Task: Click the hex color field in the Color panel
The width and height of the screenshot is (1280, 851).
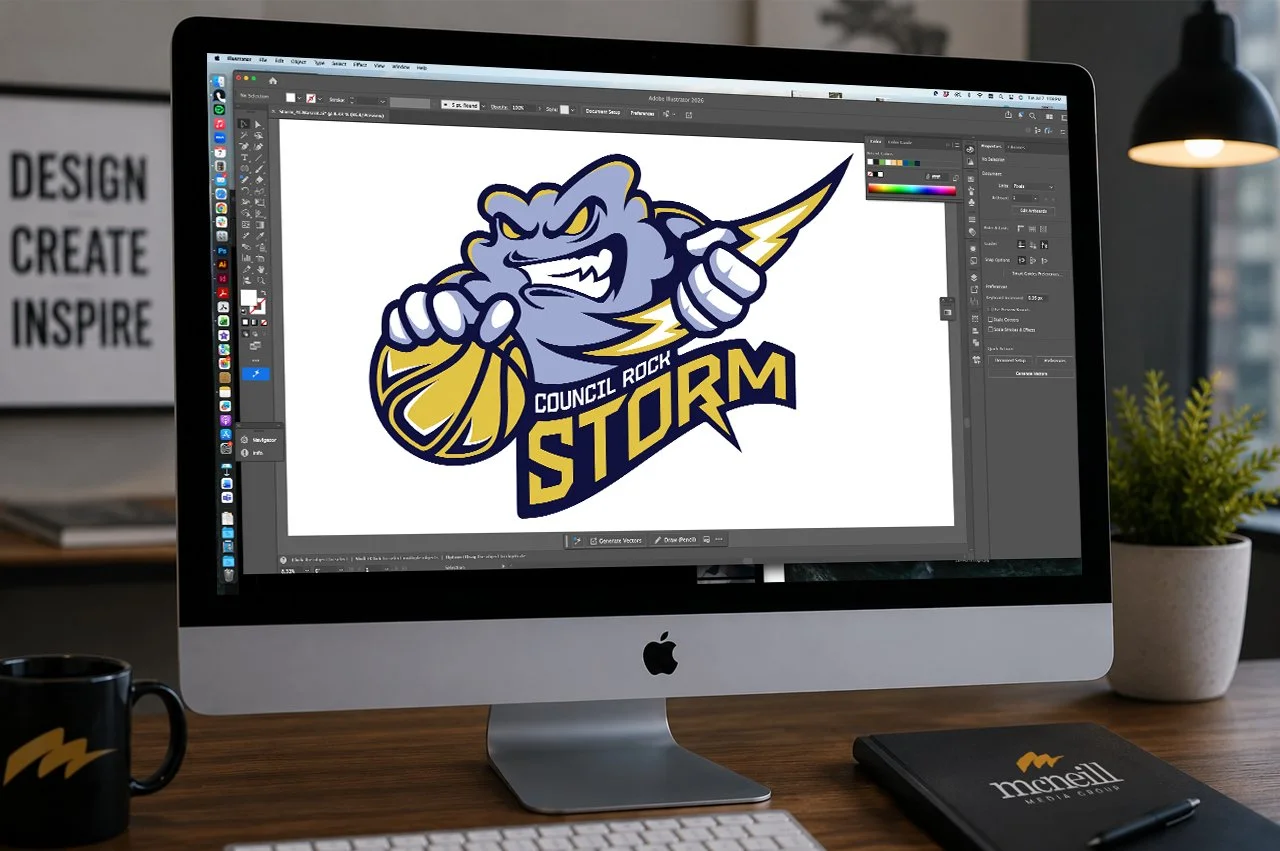Action: point(936,177)
